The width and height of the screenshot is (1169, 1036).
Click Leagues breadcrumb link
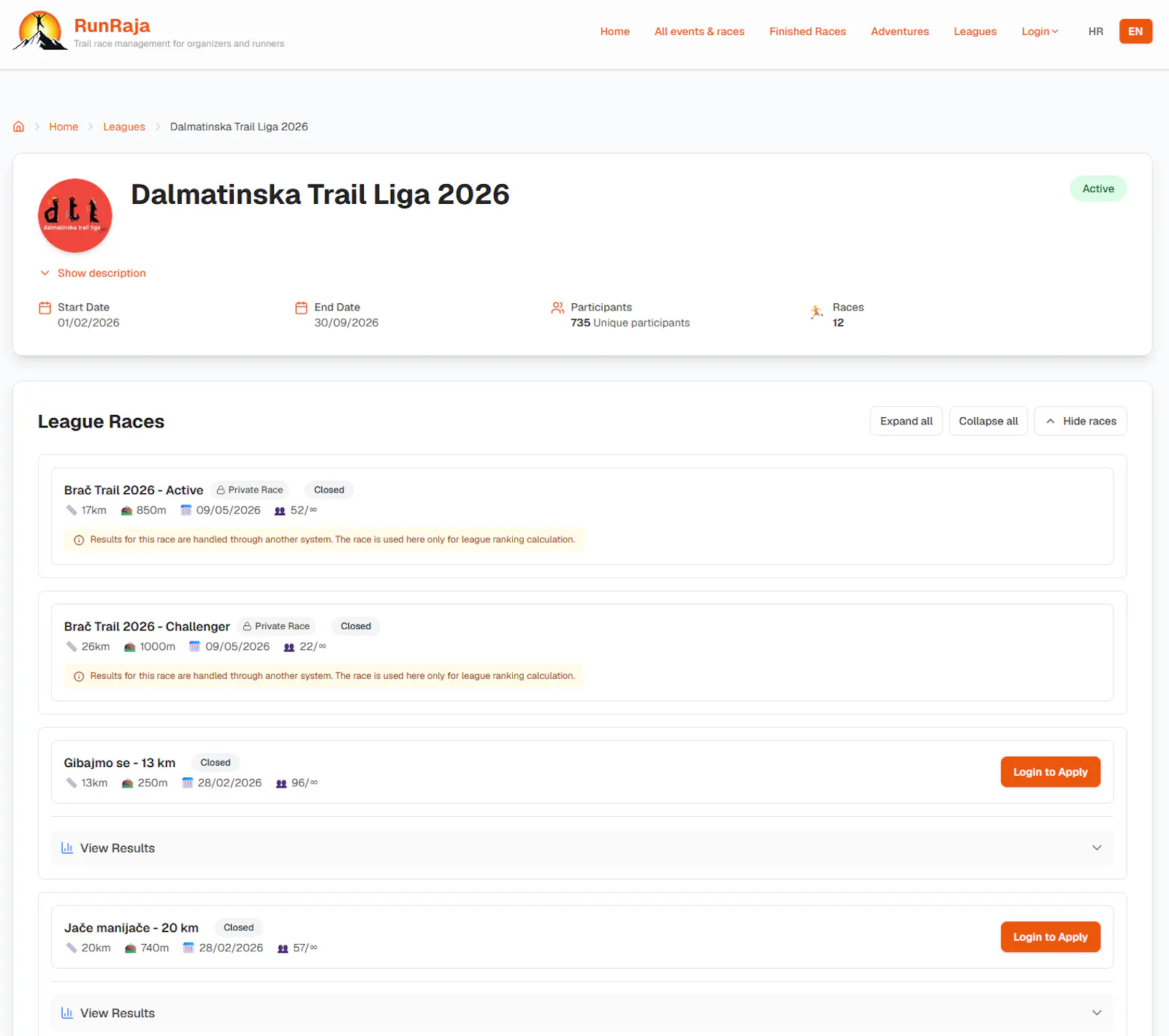pos(124,126)
